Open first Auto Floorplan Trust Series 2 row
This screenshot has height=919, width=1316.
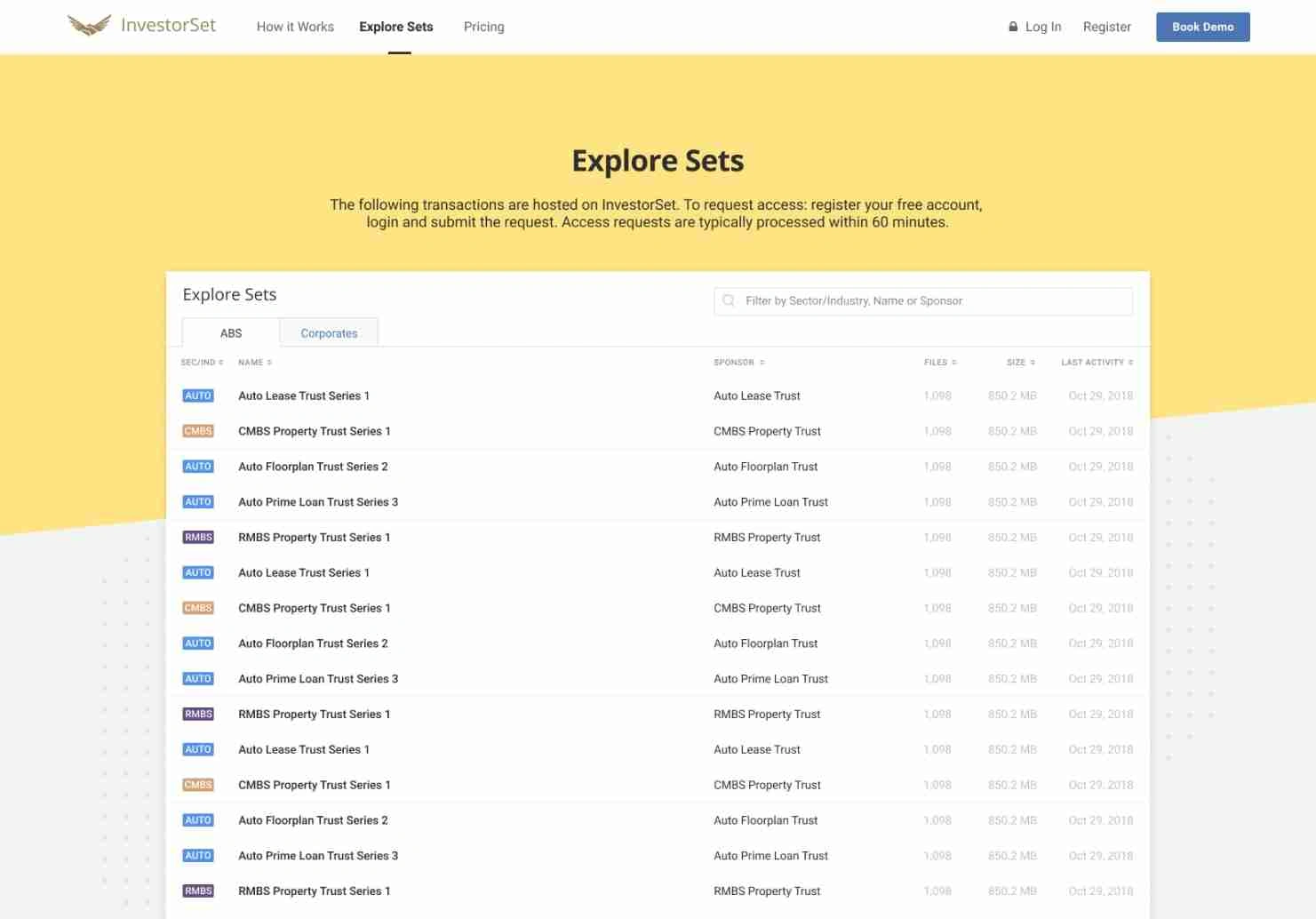[x=313, y=467]
